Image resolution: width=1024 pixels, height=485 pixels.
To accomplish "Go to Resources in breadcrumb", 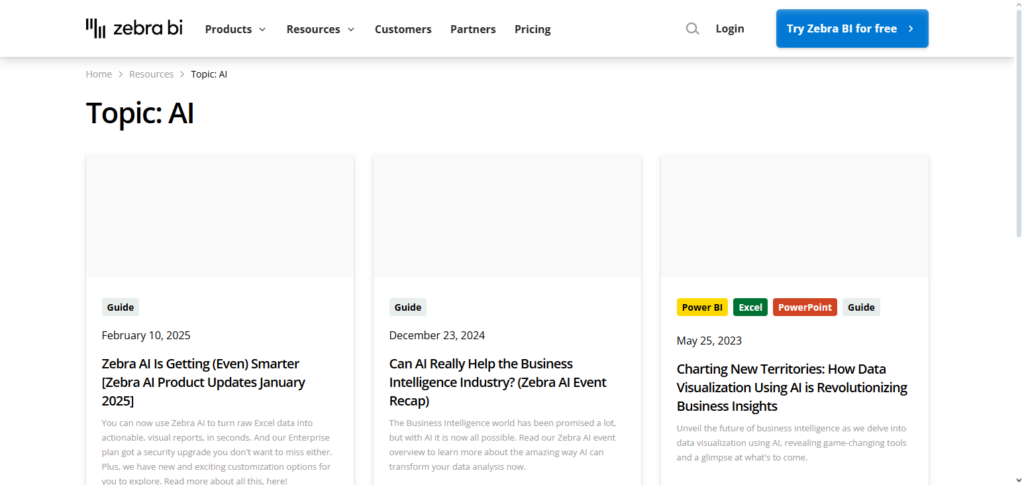I will point(151,74).
